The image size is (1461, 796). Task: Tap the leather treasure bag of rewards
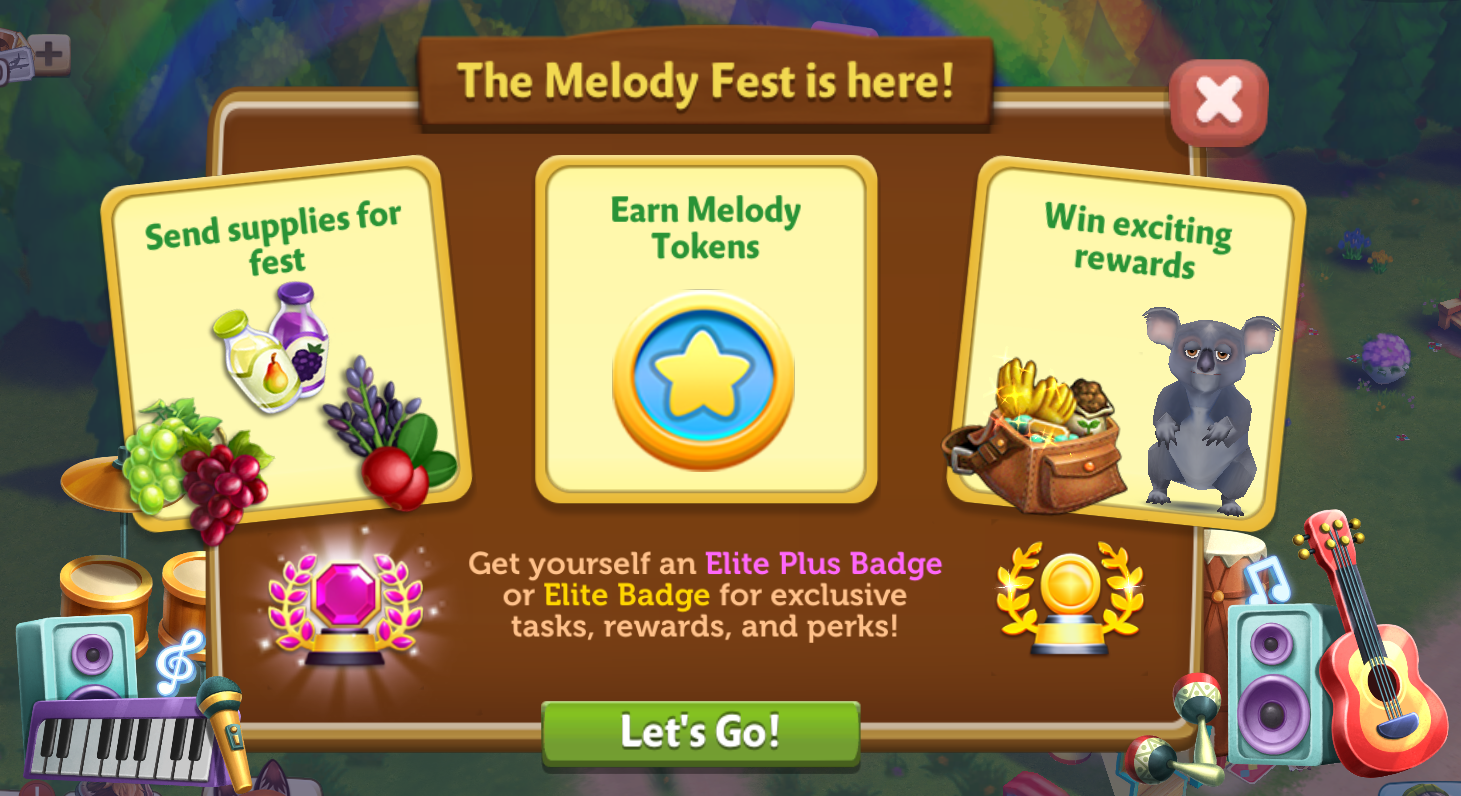(1035, 437)
